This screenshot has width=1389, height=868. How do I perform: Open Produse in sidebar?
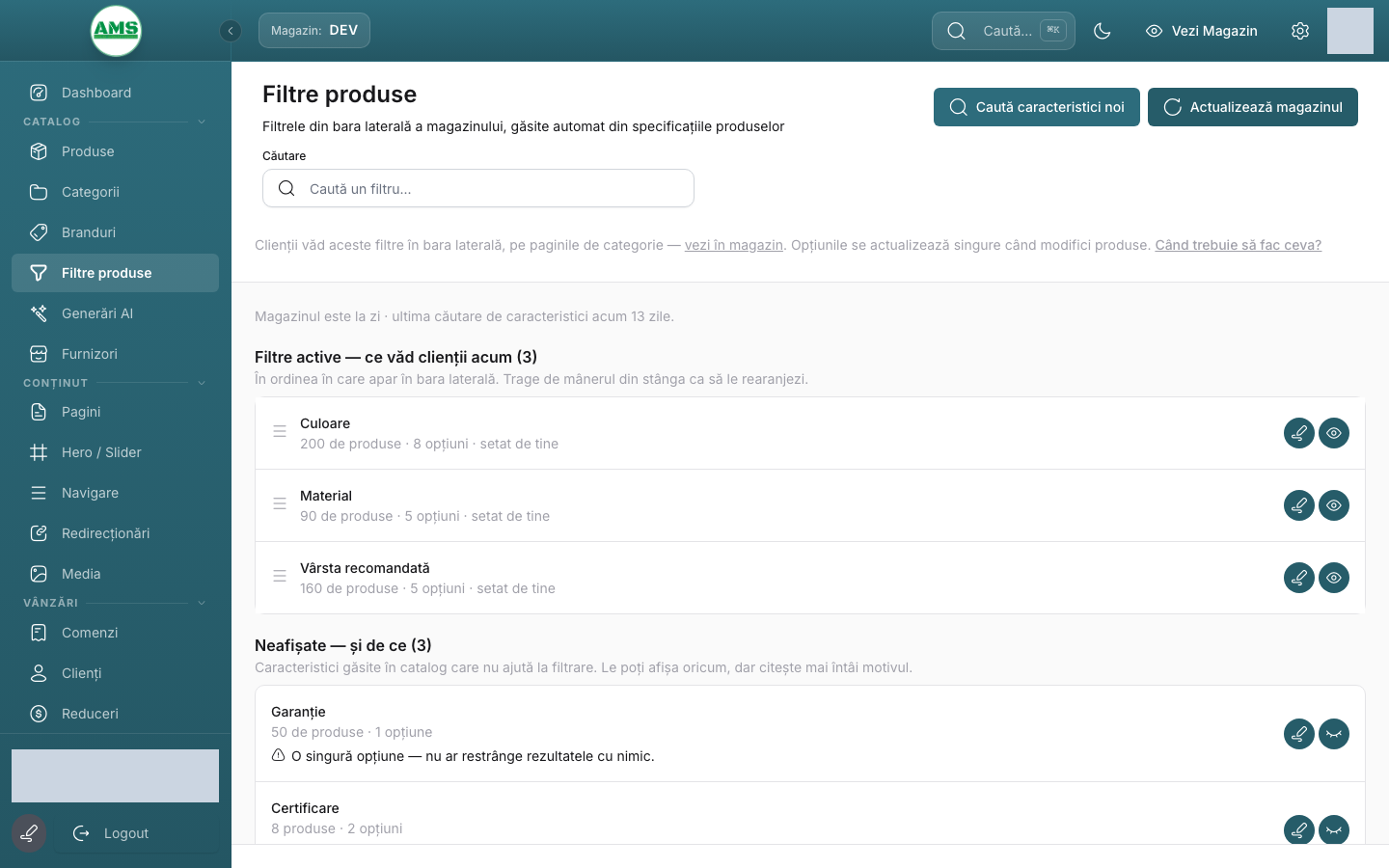click(x=116, y=151)
